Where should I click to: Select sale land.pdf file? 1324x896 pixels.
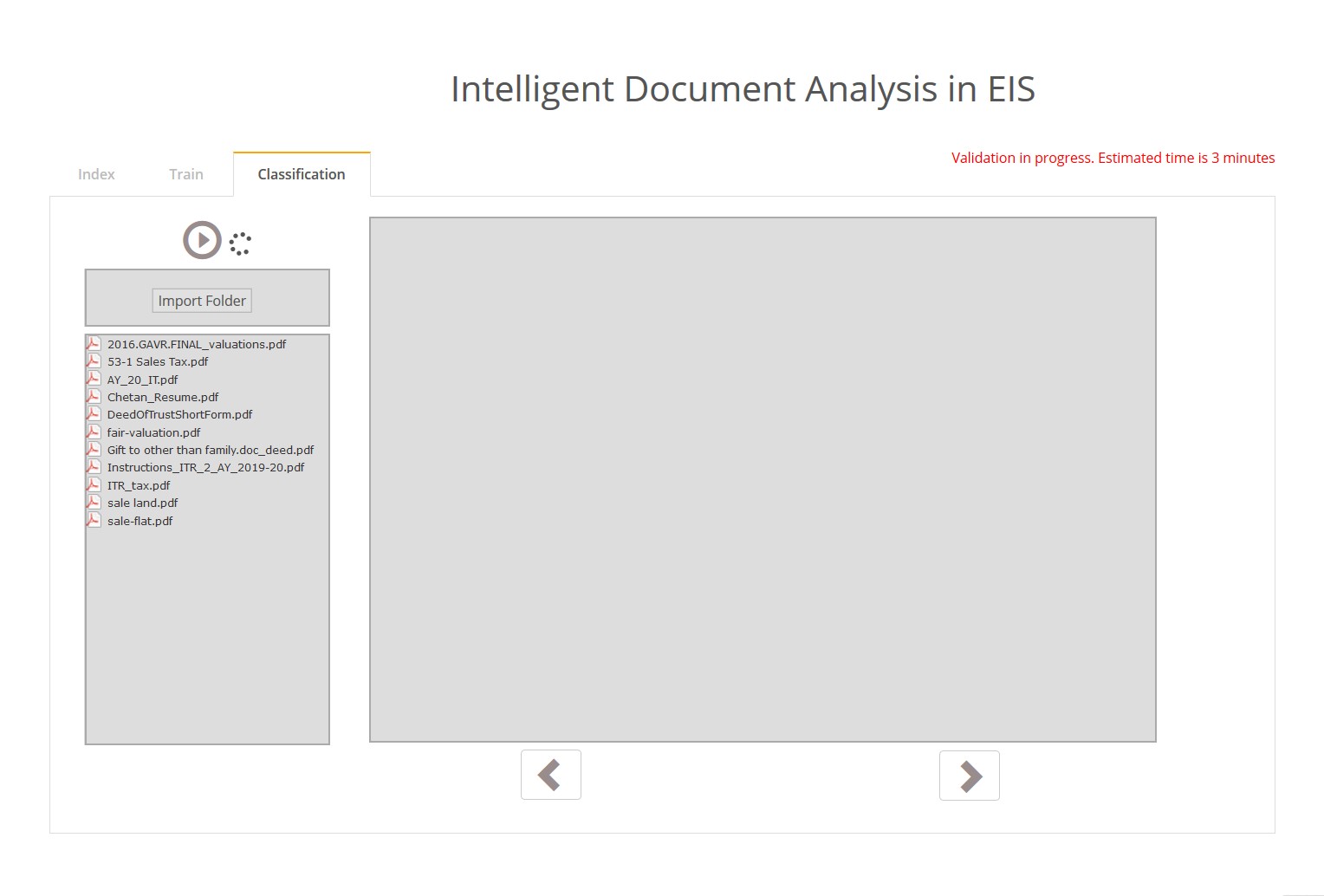[x=143, y=503]
